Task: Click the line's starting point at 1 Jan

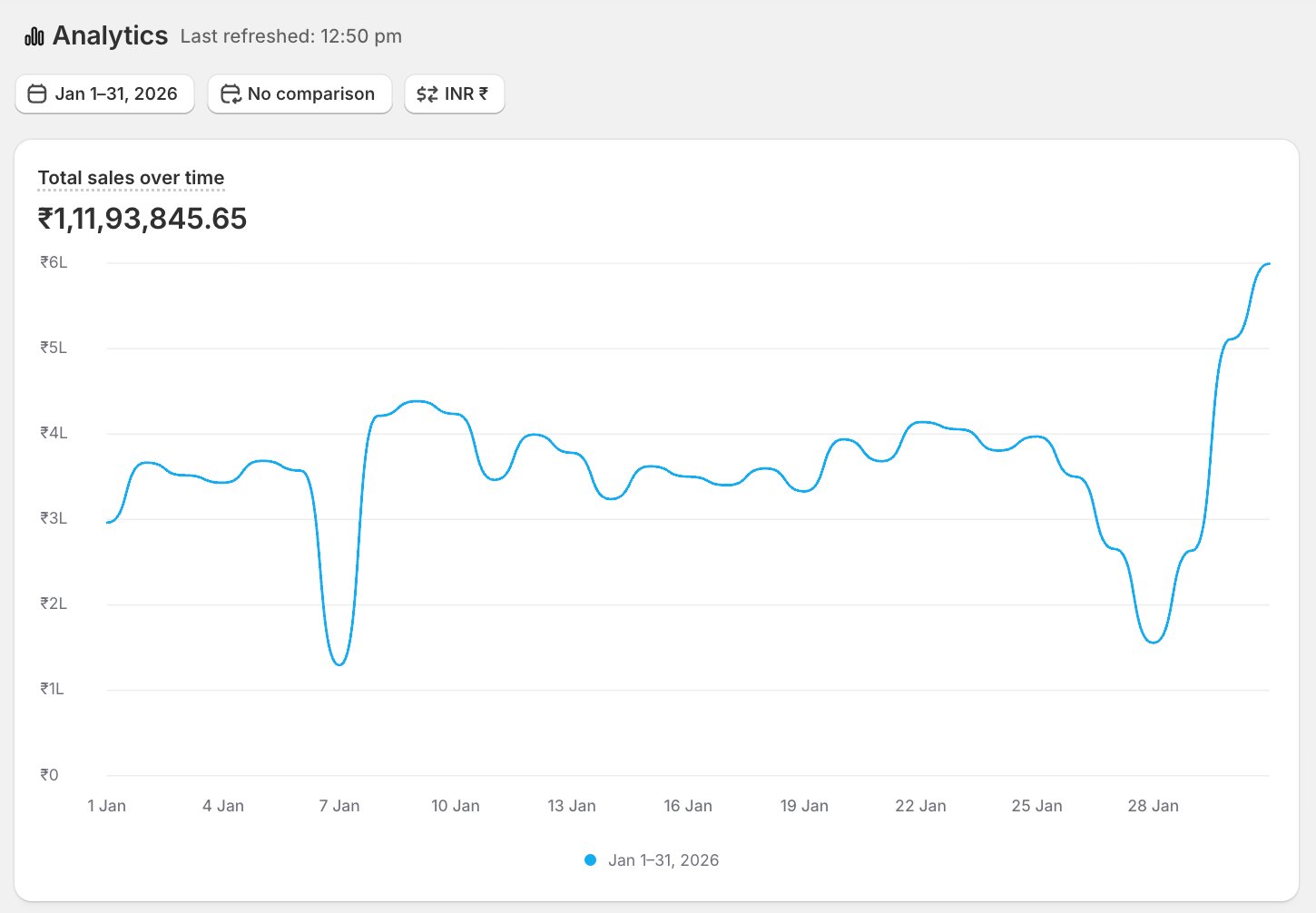Action: (108, 523)
